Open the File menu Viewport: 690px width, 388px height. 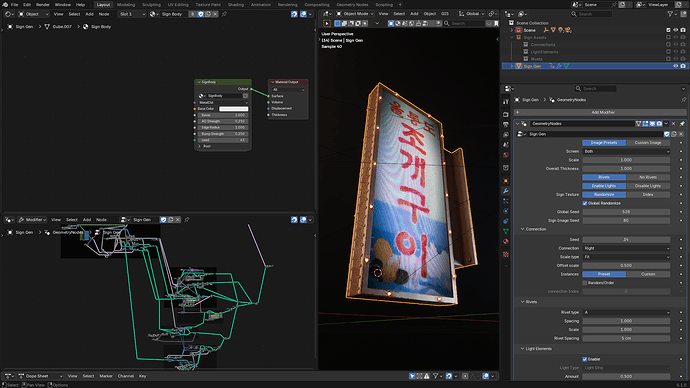coord(15,4)
